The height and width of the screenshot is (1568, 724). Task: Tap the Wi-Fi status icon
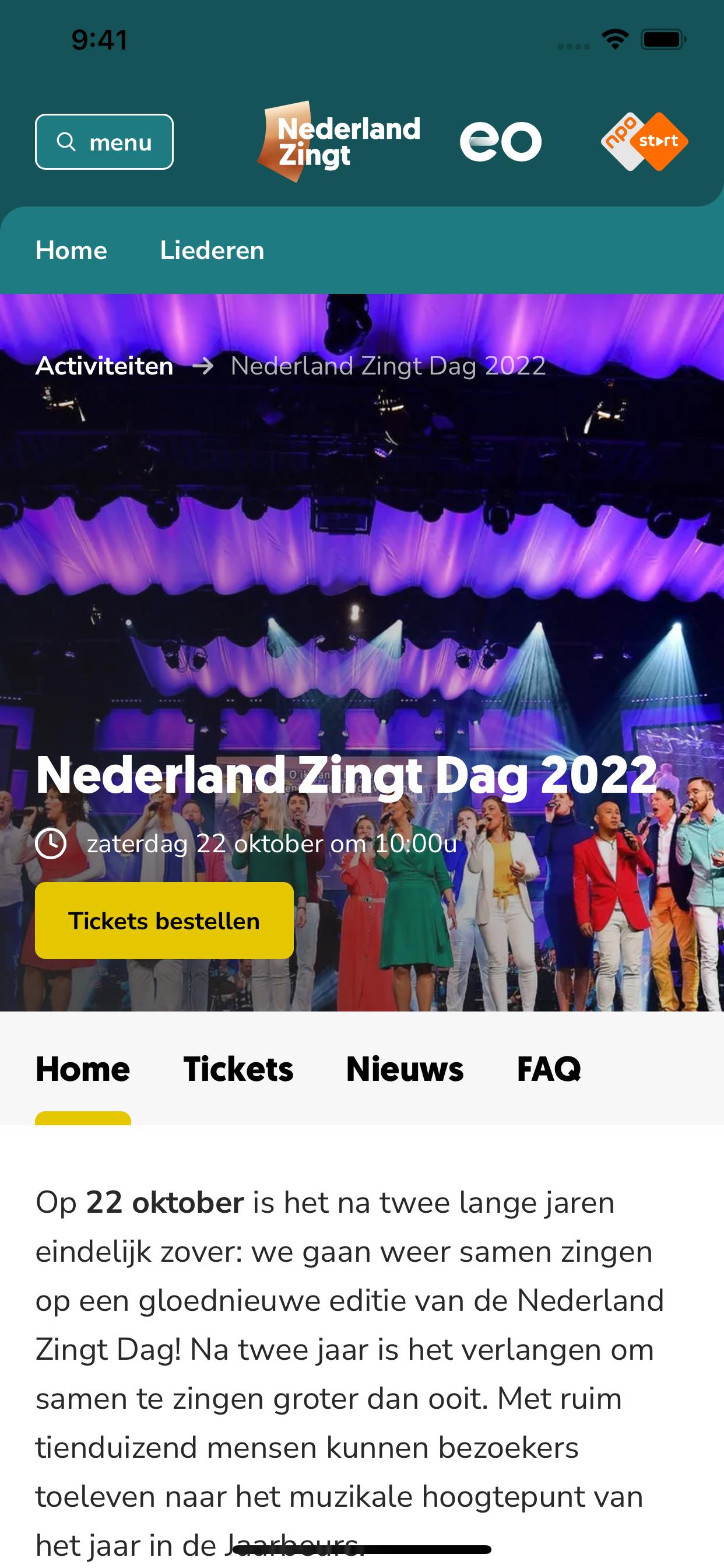coord(615,40)
